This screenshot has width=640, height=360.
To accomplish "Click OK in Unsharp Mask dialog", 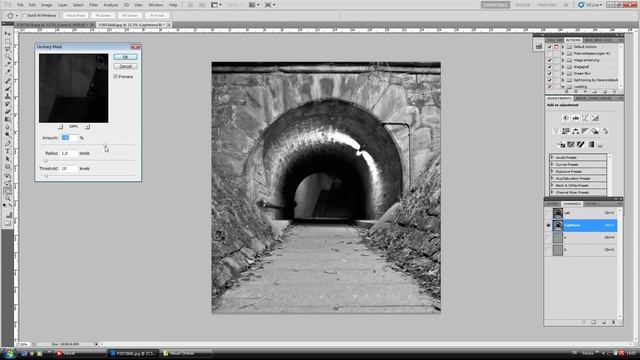I will coord(125,57).
